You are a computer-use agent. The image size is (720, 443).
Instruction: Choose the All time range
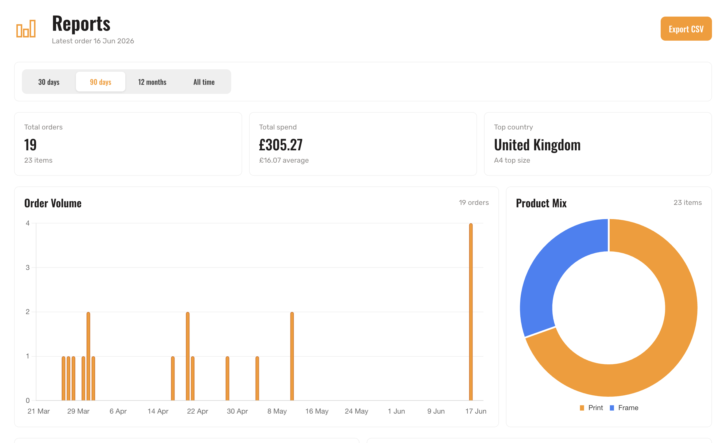pyautogui.click(x=204, y=82)
